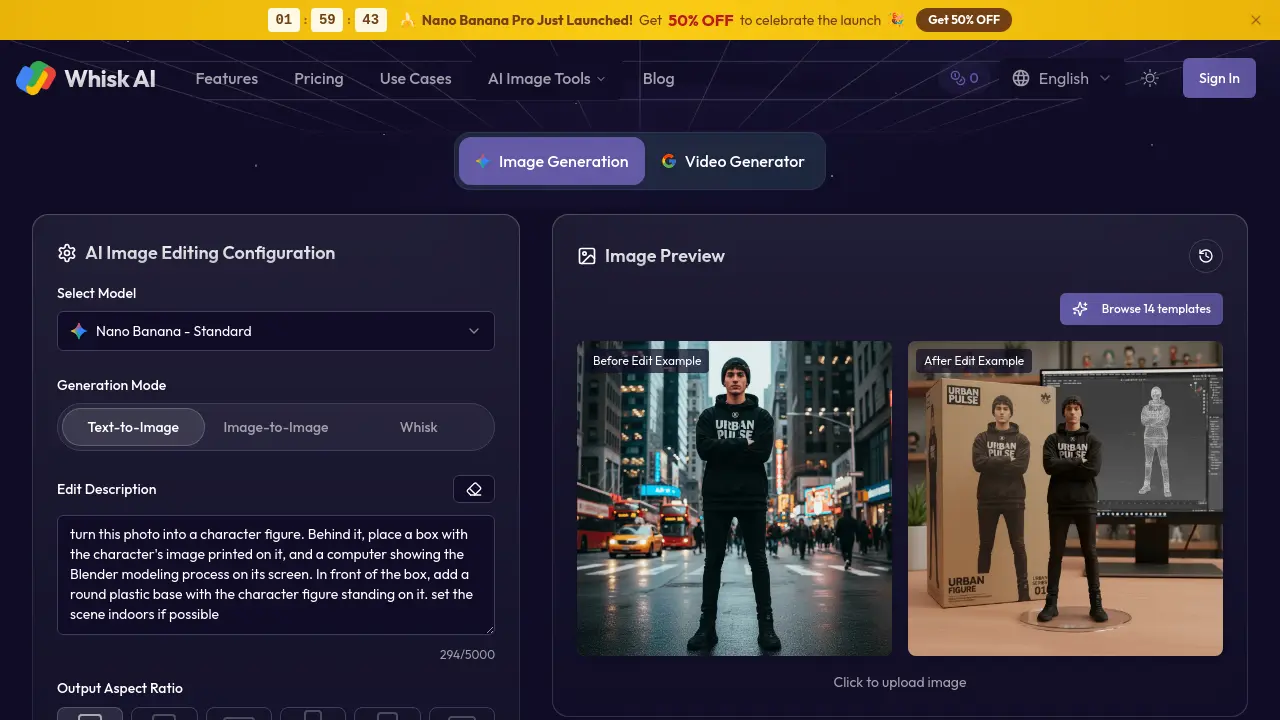Click the sparkle icon in Browse templates button

pos(1080,309)
